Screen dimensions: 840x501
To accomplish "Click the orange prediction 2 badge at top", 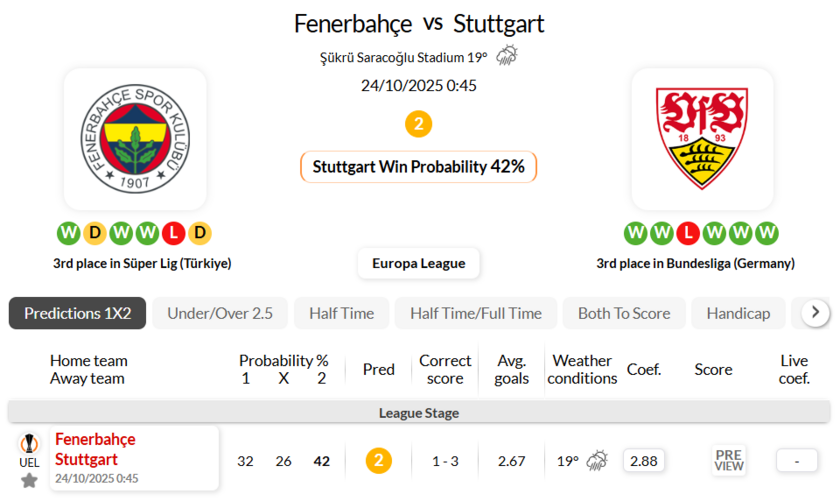I will pos(419,124).
